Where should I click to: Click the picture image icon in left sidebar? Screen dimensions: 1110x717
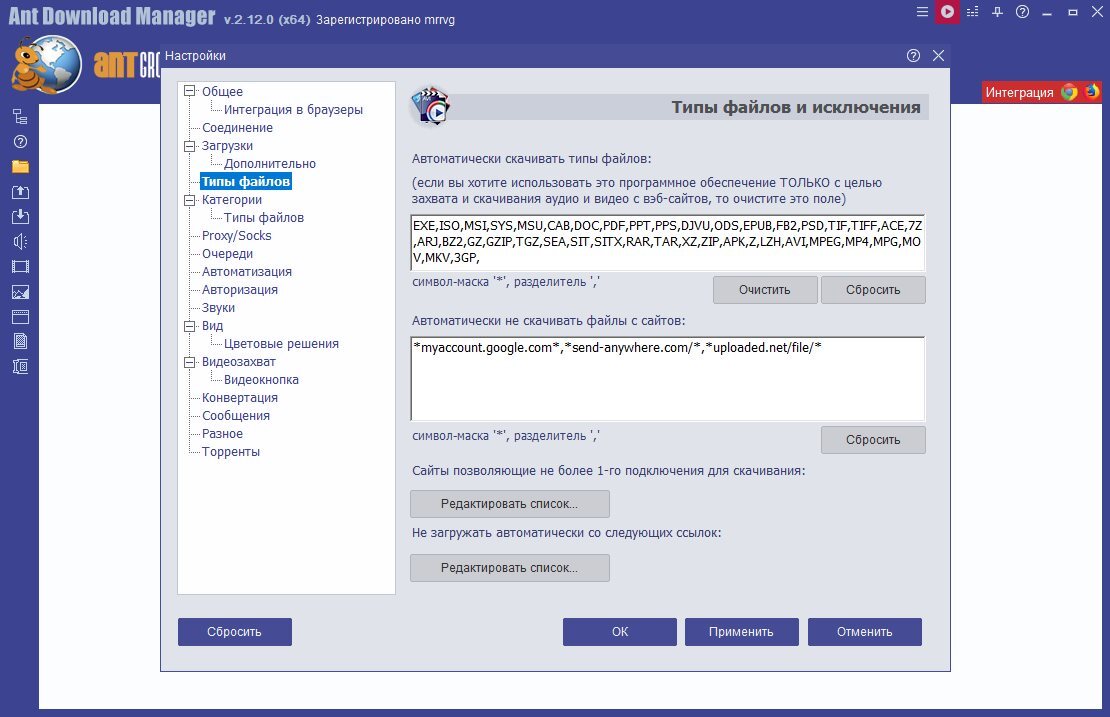(21, 292)
